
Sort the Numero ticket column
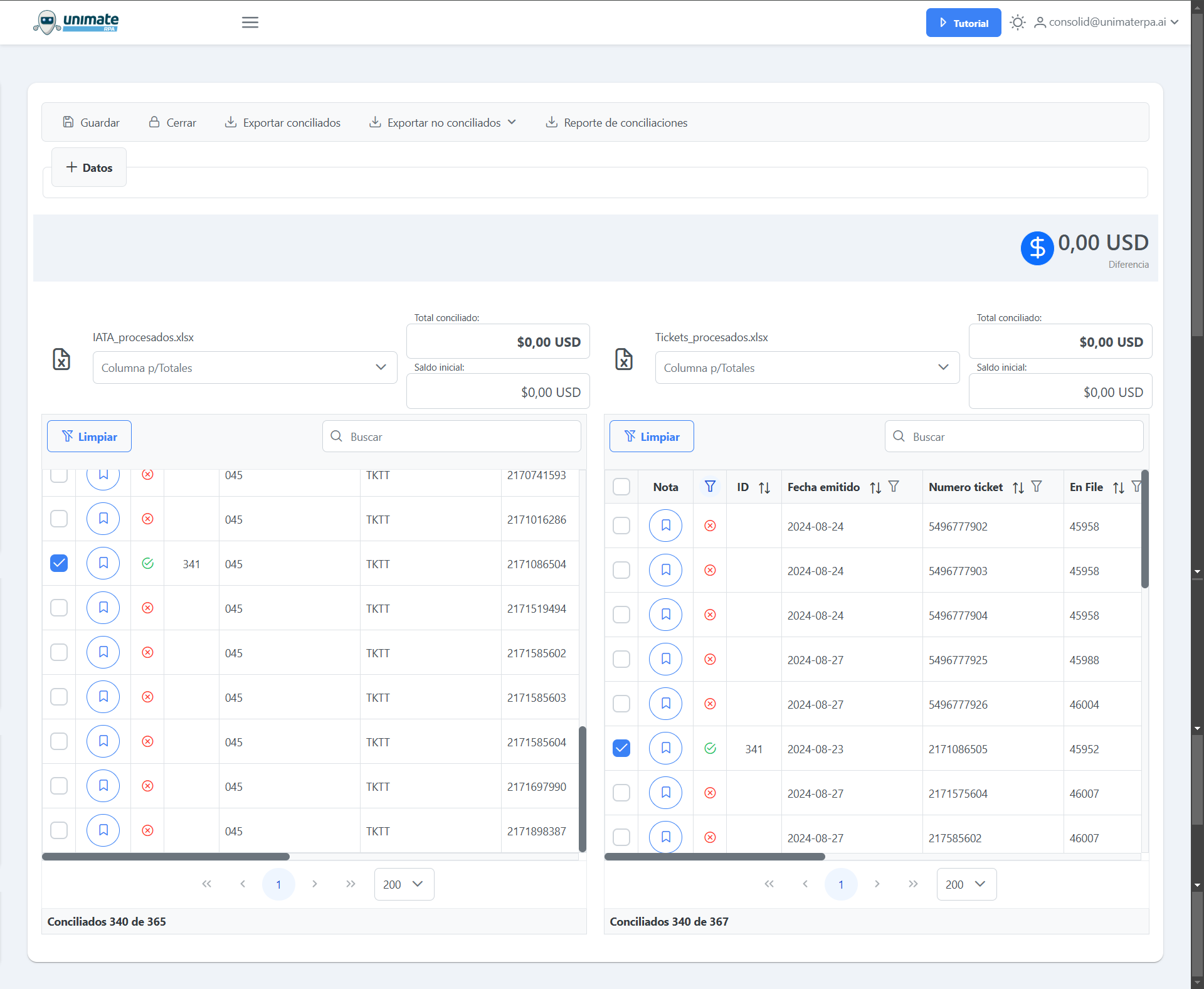[1019, 487]
